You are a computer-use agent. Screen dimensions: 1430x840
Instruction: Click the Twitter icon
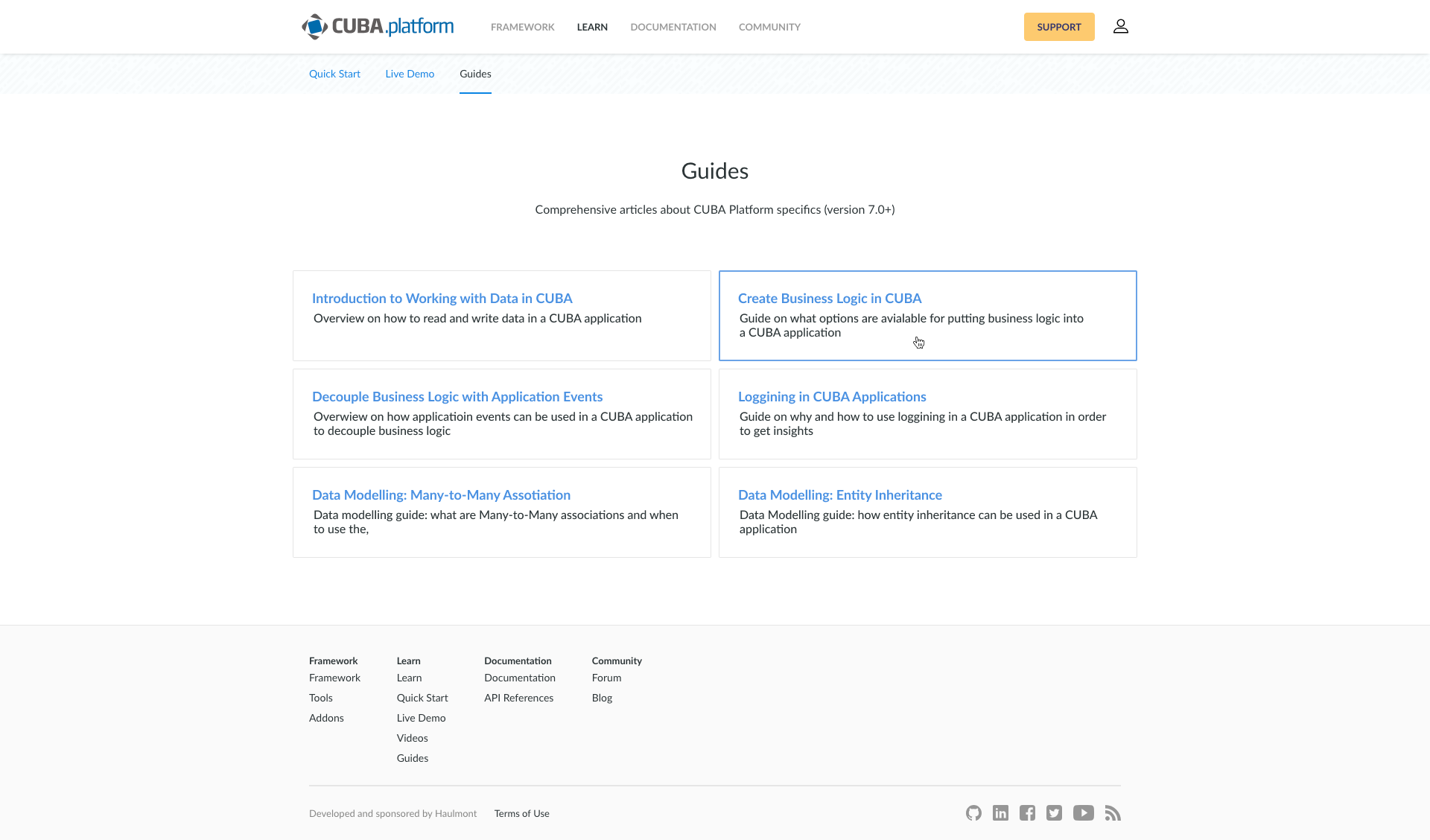point(1055,813)
